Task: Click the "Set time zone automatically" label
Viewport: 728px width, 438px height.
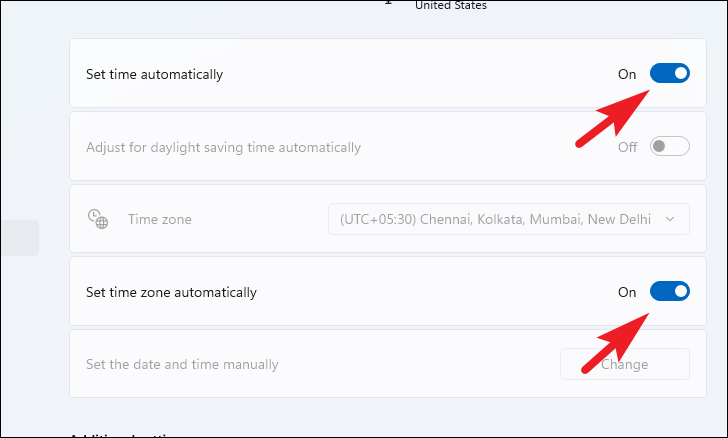Action: point(171,292)
